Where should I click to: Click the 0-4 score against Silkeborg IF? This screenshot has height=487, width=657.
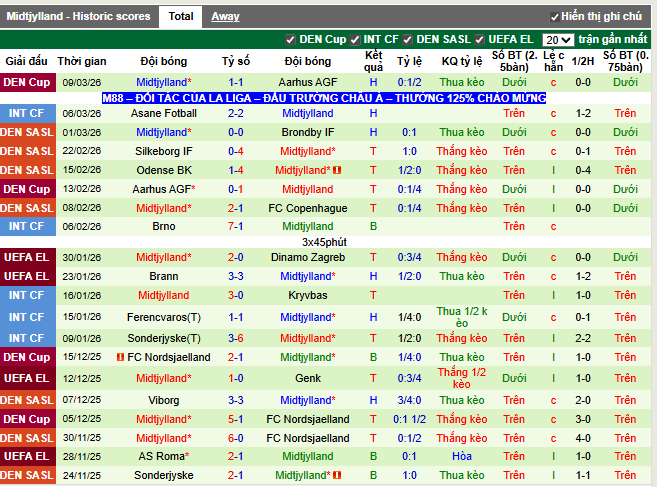(235, 151)
